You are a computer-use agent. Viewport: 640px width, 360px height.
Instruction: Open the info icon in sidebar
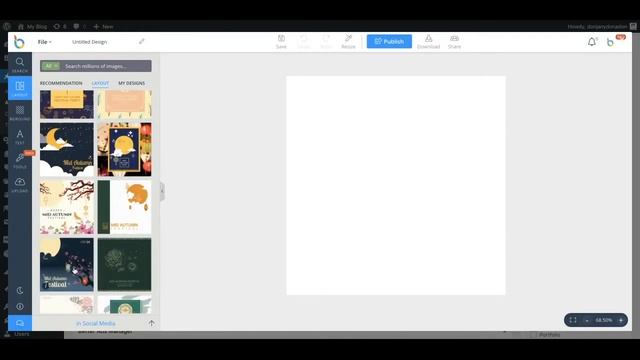tap(20, 307)
